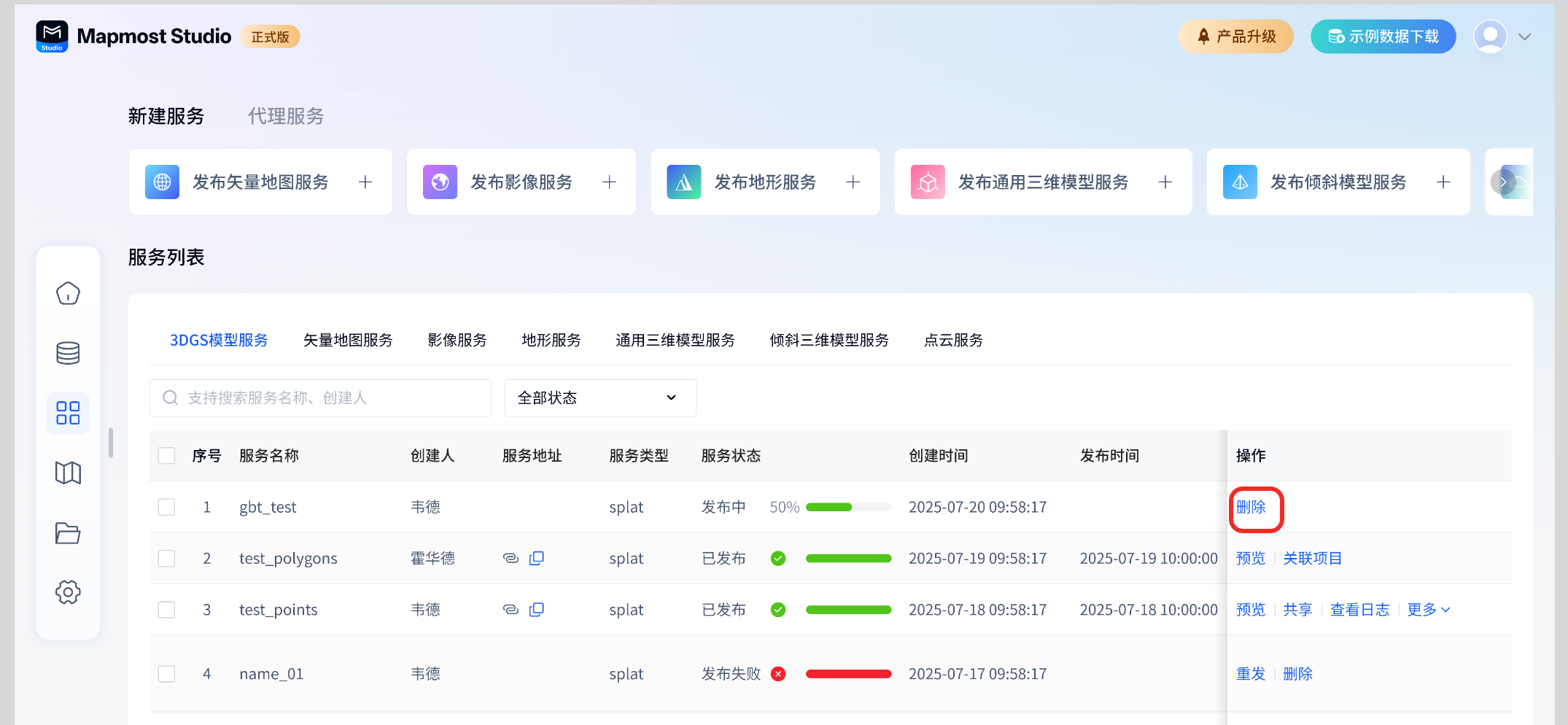The height and width of the screenshot is (725, 1568).
Task: Open the folder icon in sidebar
Action: (68, 532)
